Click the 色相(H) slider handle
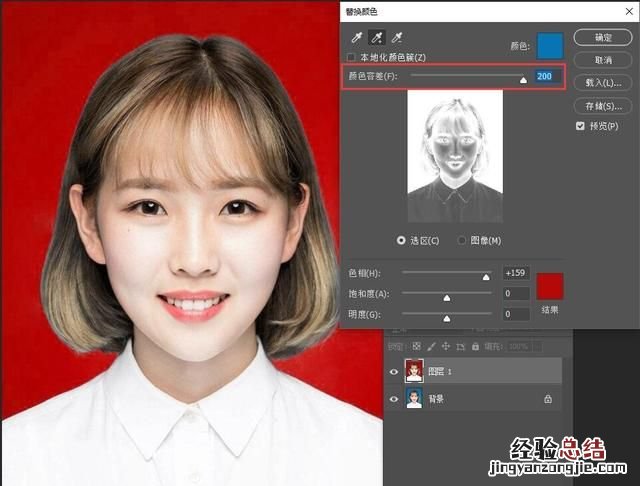The height and width of the screenshot is (486, 640). [486, 277]
